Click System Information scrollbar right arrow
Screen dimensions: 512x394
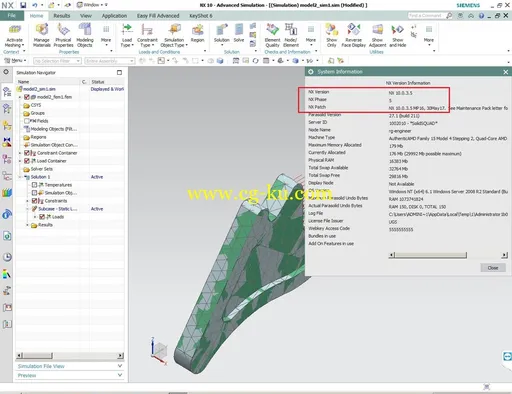point(504,255)
